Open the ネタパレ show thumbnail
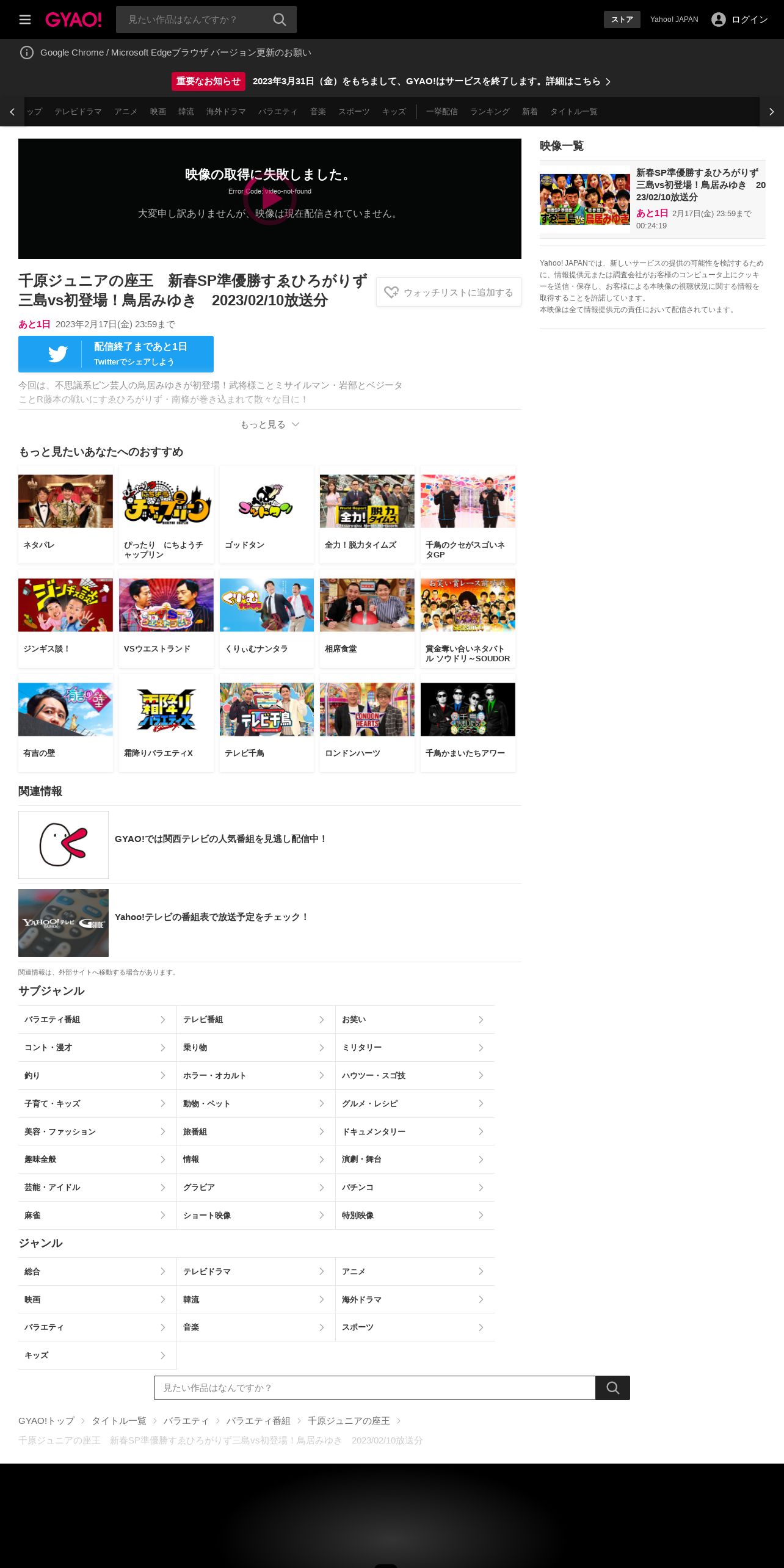This screenshot has width=784, height=1568. [66, 501]
